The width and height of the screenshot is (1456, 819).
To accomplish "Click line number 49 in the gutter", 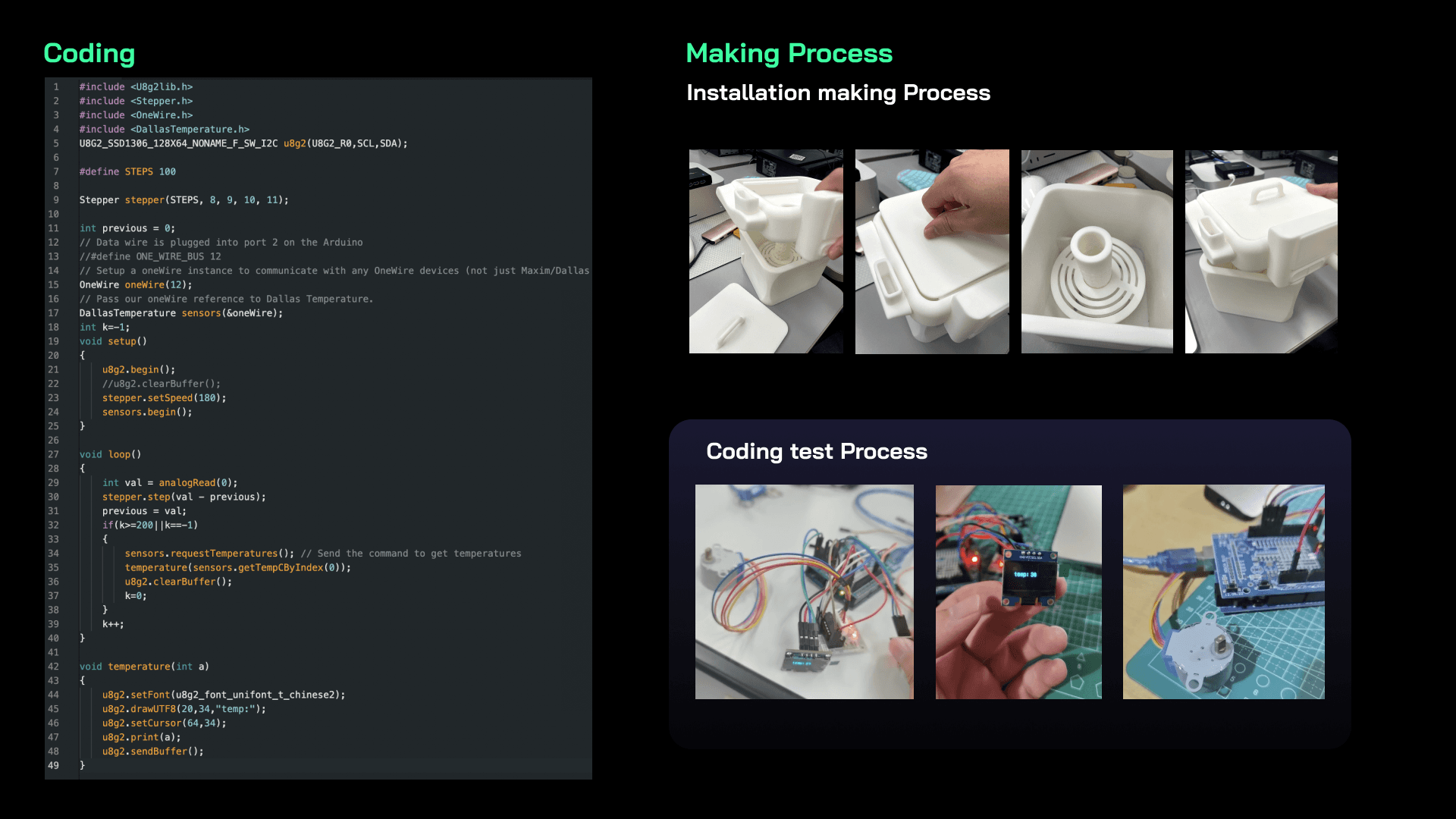I will [x=53, y=765].
